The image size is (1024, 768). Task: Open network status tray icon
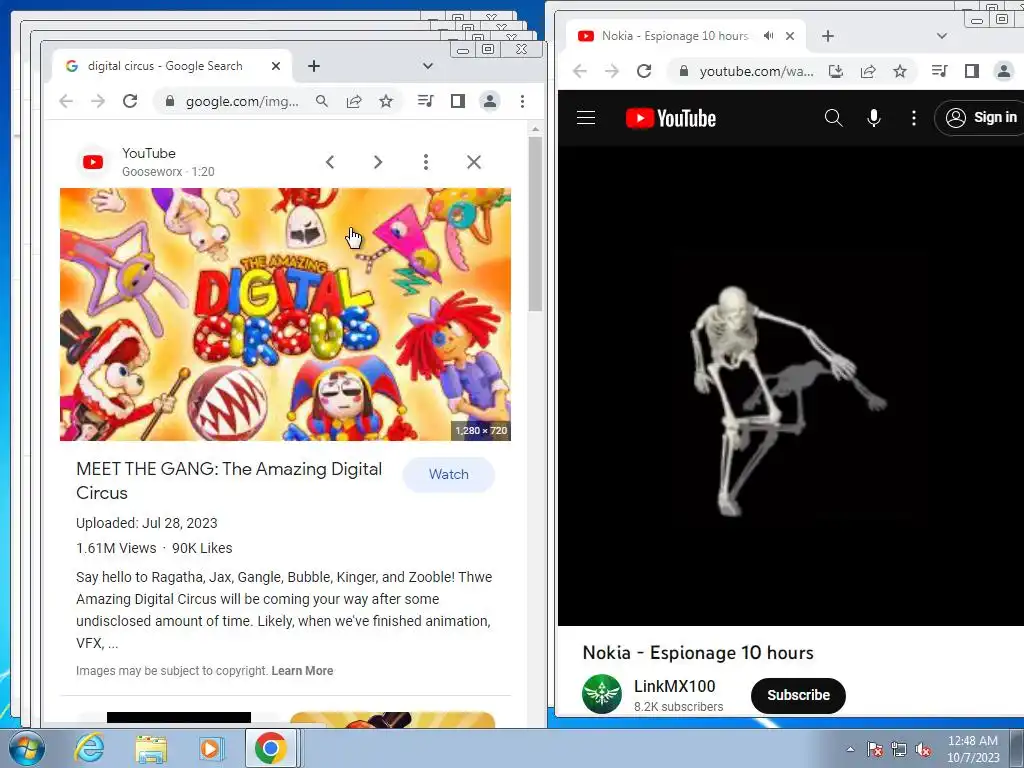pyautogui.click(x=899, y=749)
